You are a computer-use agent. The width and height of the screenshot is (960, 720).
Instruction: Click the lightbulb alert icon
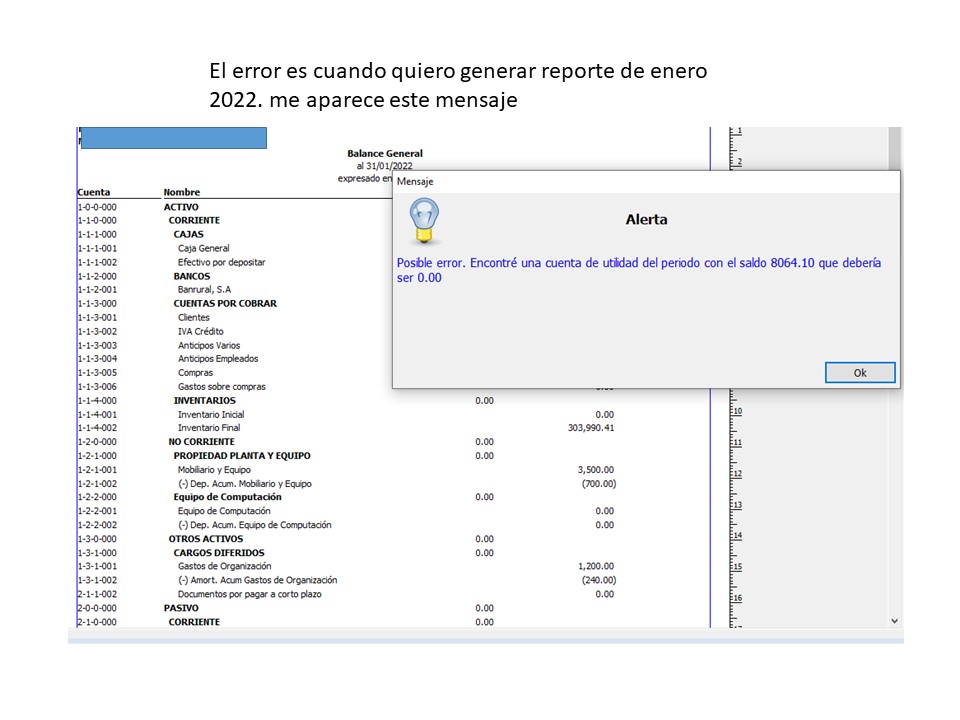click(x=426, y=221)
